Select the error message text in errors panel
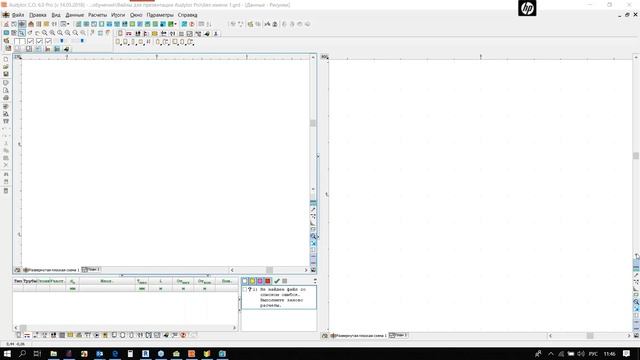The height and width of the screenshot is (360, 640). 282,297
